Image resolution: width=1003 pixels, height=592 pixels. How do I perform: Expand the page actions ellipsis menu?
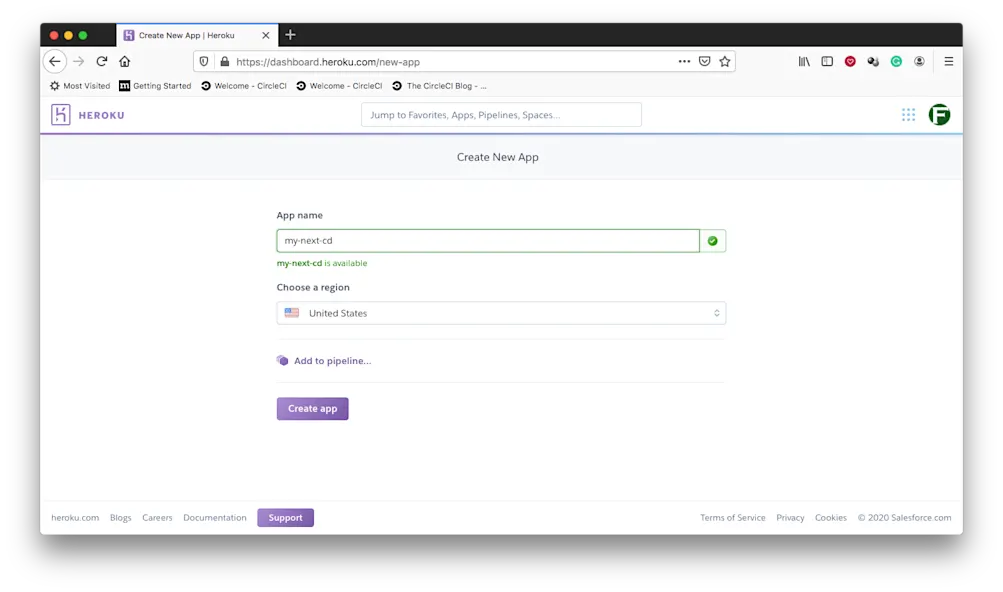684,61
